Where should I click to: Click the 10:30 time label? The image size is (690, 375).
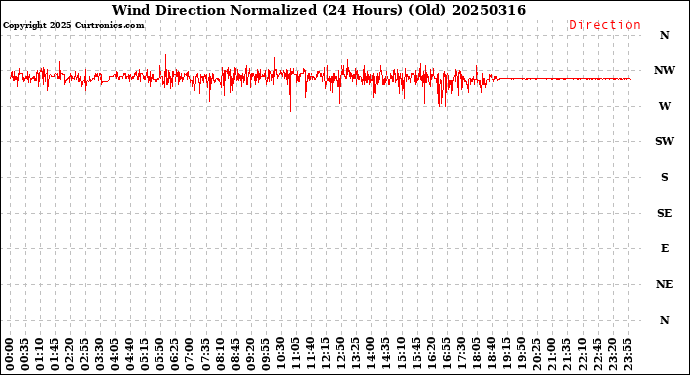281,354
